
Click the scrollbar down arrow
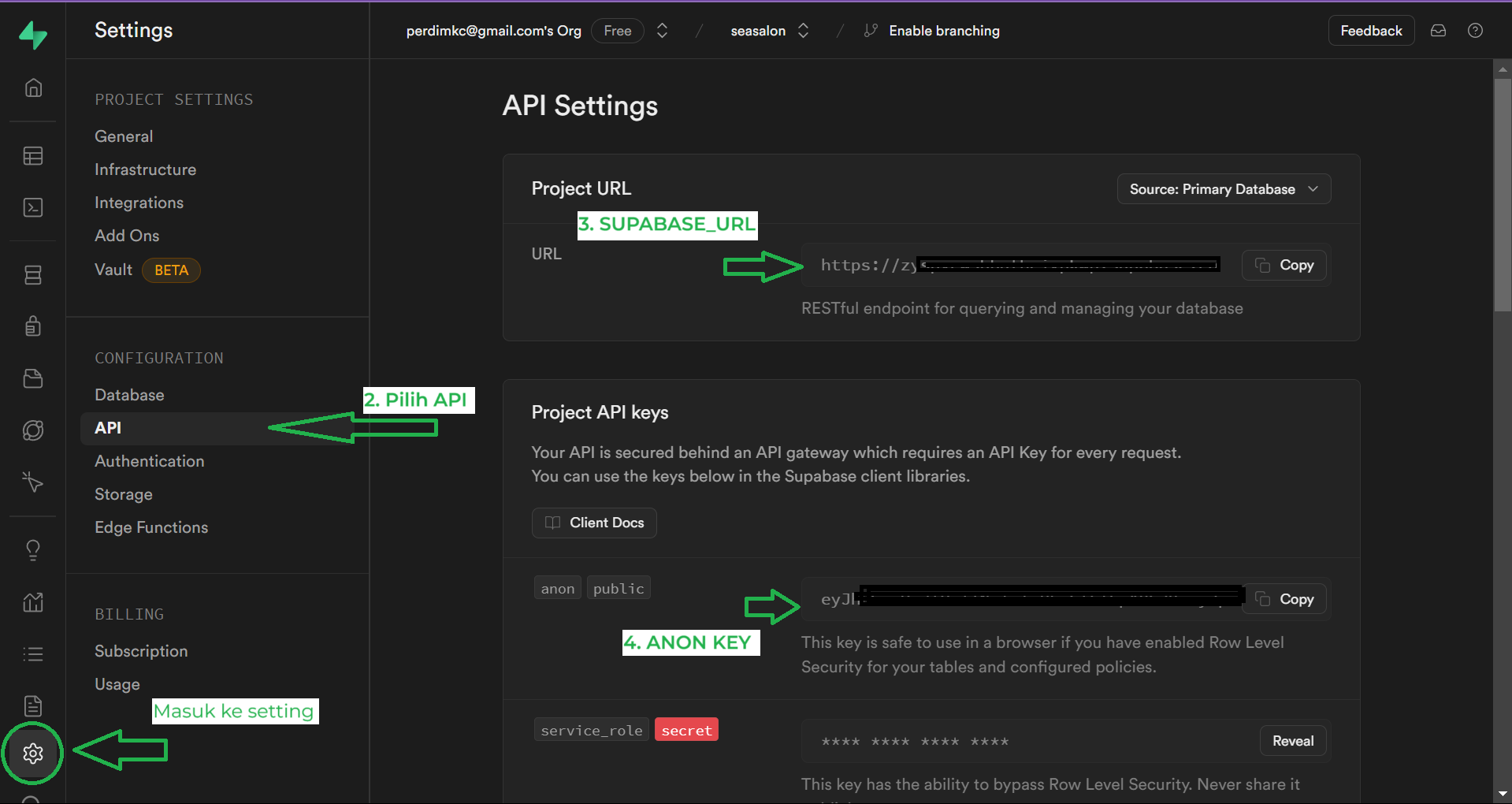[1503, 795]
